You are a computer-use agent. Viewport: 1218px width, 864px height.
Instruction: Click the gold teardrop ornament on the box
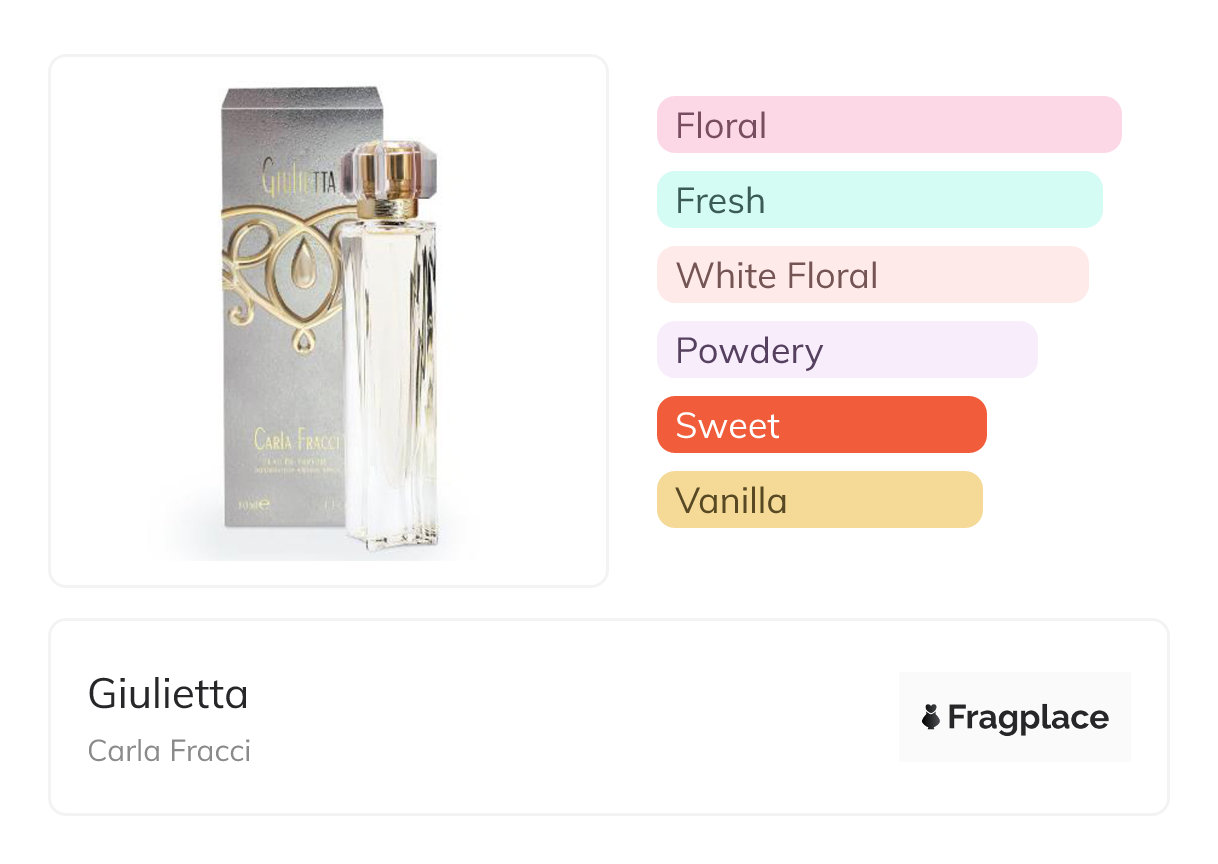300,265
